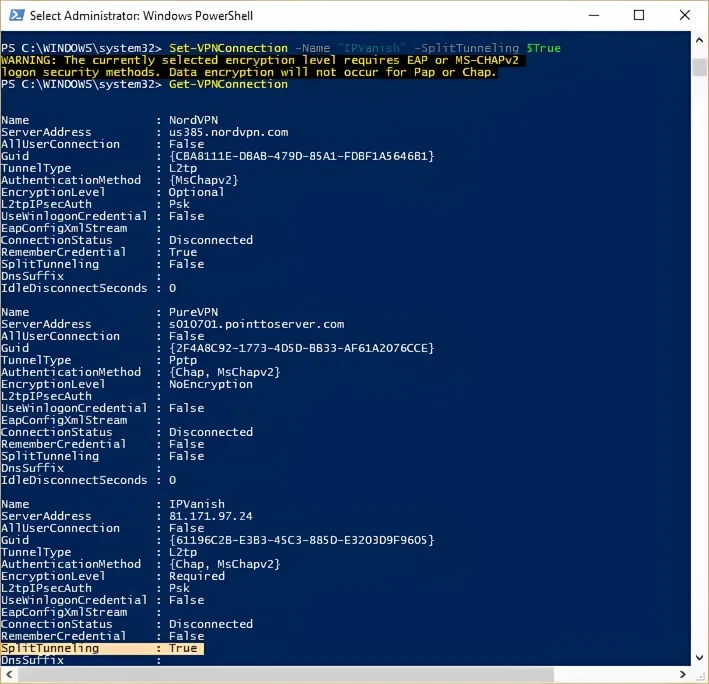Viewport: 709px width, 684px height.
Task: Select the IPVanish name value in the output
Action: 197,504
